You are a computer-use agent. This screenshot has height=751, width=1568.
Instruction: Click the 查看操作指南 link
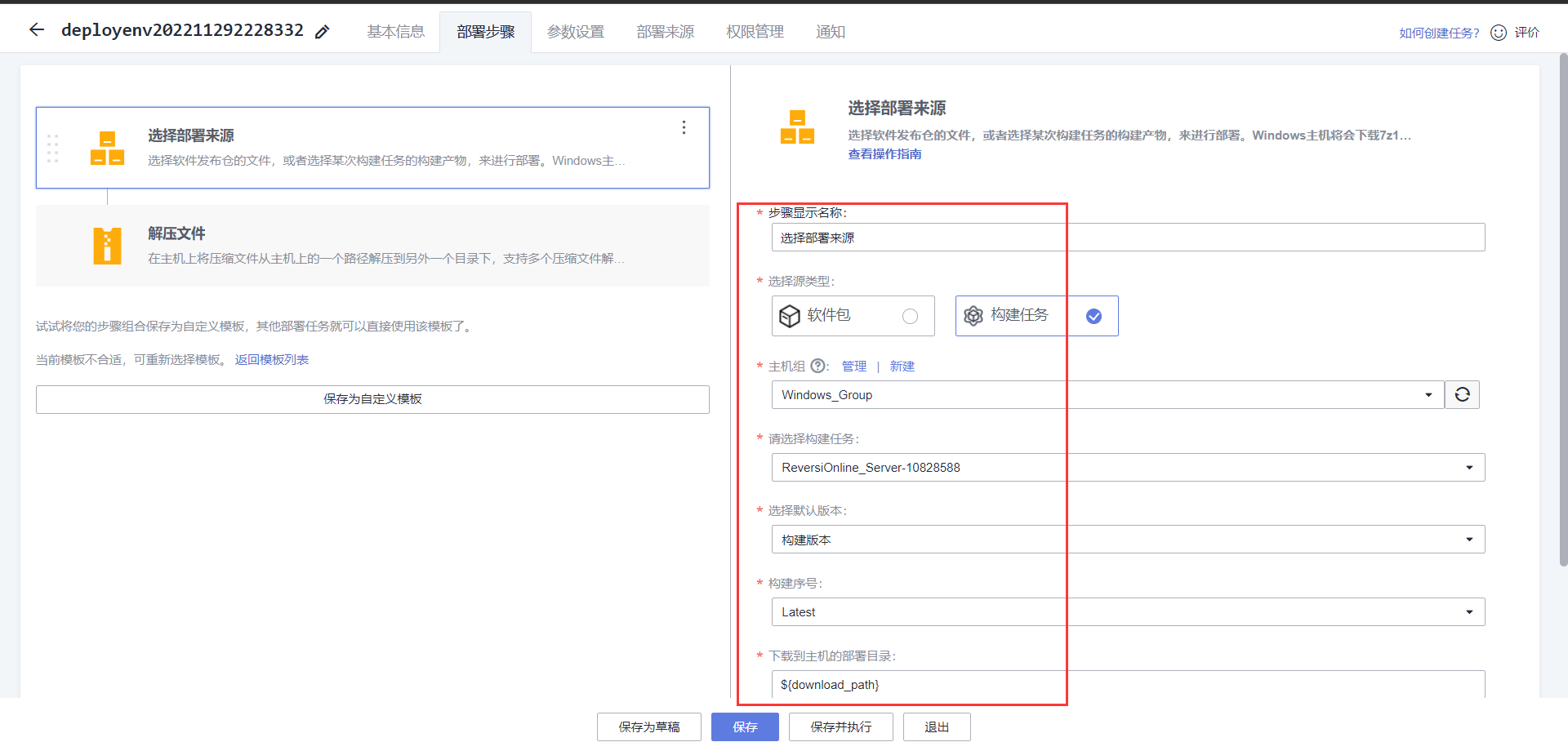[x=885, y=153]
